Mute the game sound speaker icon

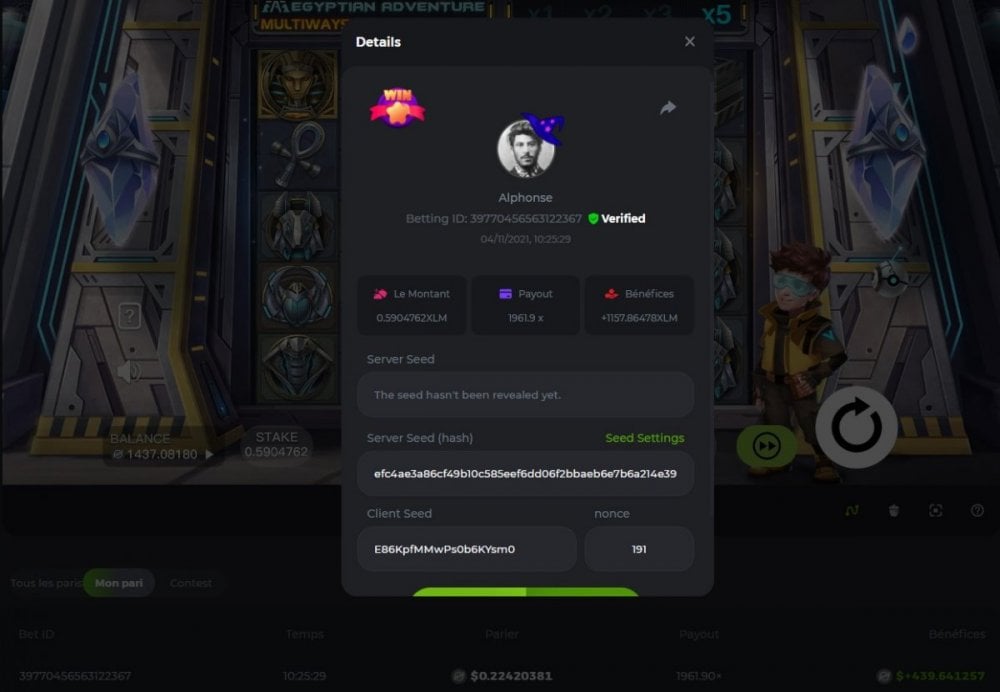(x=129, y=371)
